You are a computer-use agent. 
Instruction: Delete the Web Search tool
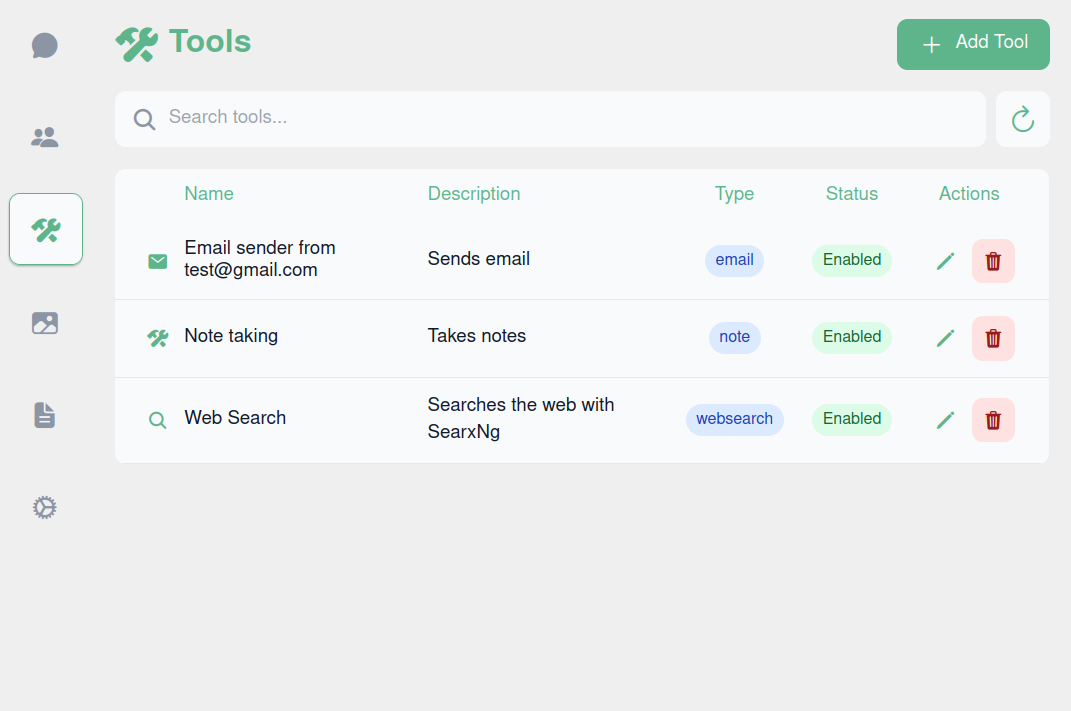pyautogui.click(x=993, y=420)
